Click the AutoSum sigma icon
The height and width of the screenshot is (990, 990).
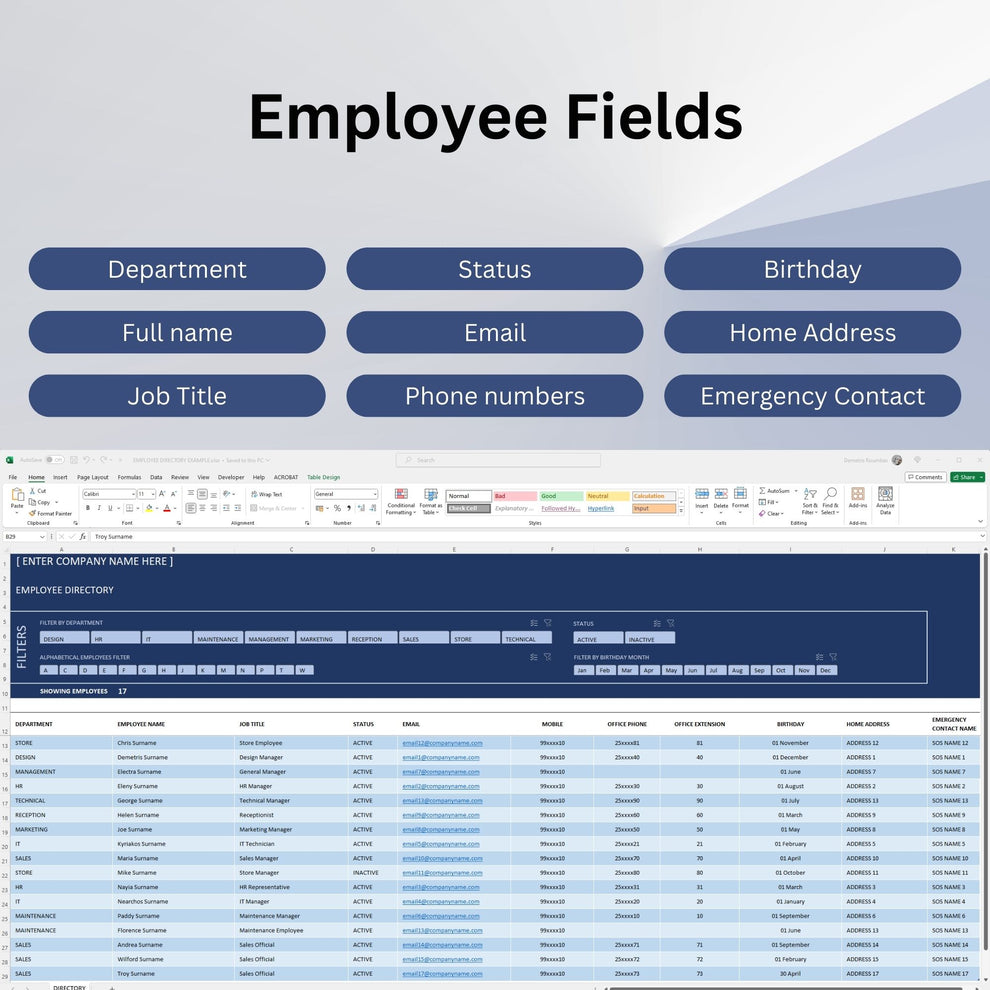coord(763,491)
